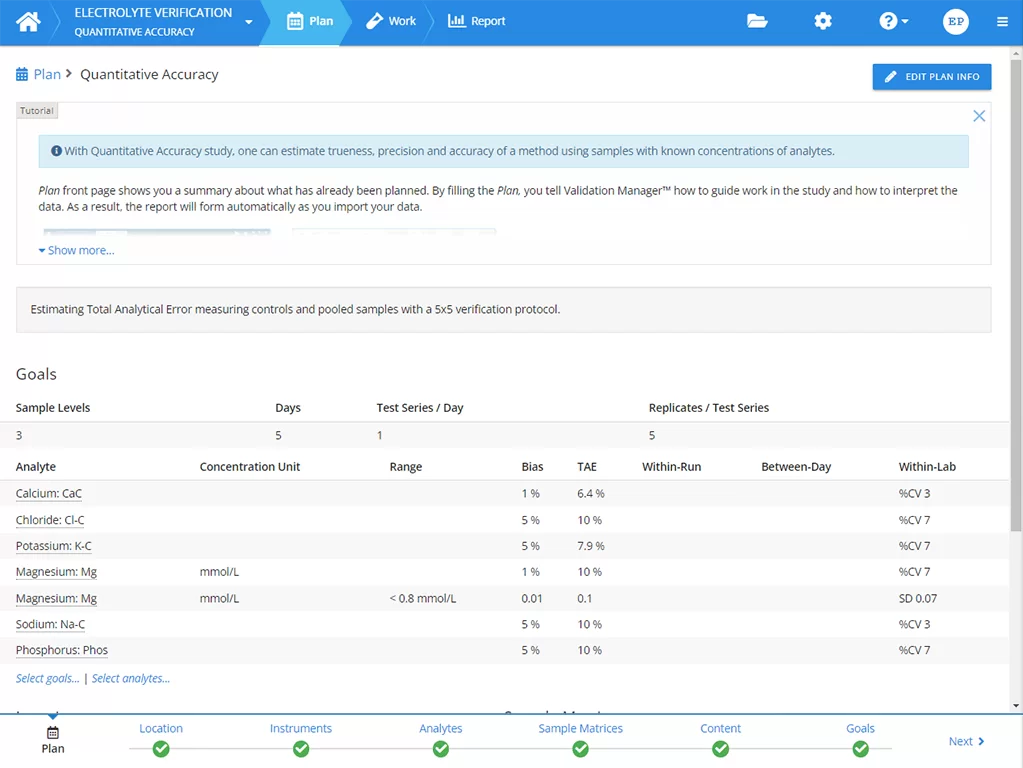Expand the Electrolyte Verification study dropdown
This screenshot has width=1023, height=768.
[249, 22]
